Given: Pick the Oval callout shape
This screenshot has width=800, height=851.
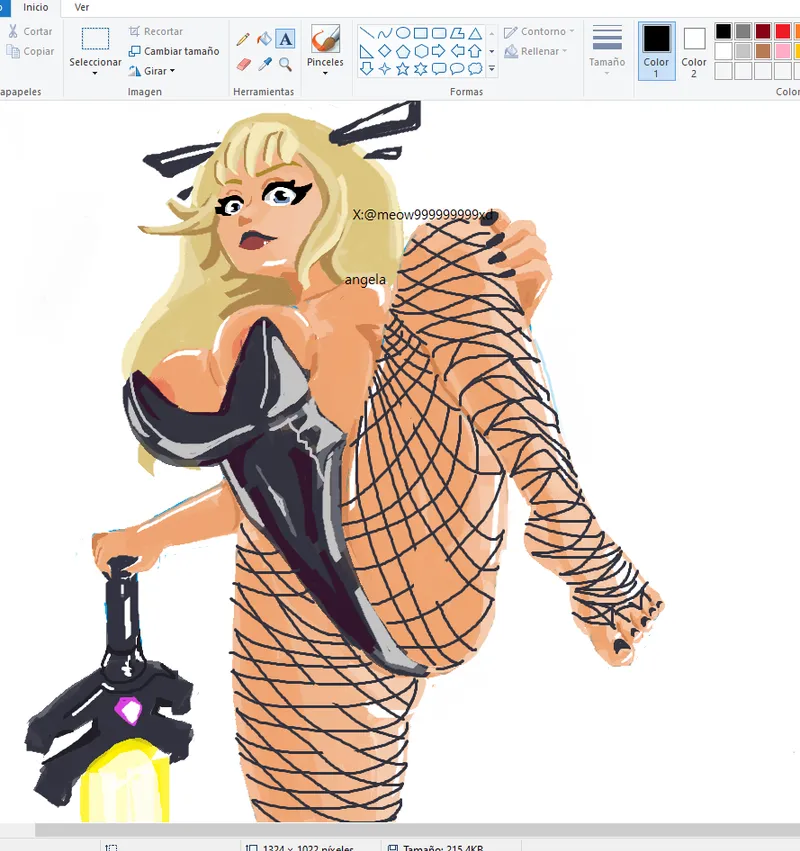Looking at the screenshot, I should tap(457, 69).
